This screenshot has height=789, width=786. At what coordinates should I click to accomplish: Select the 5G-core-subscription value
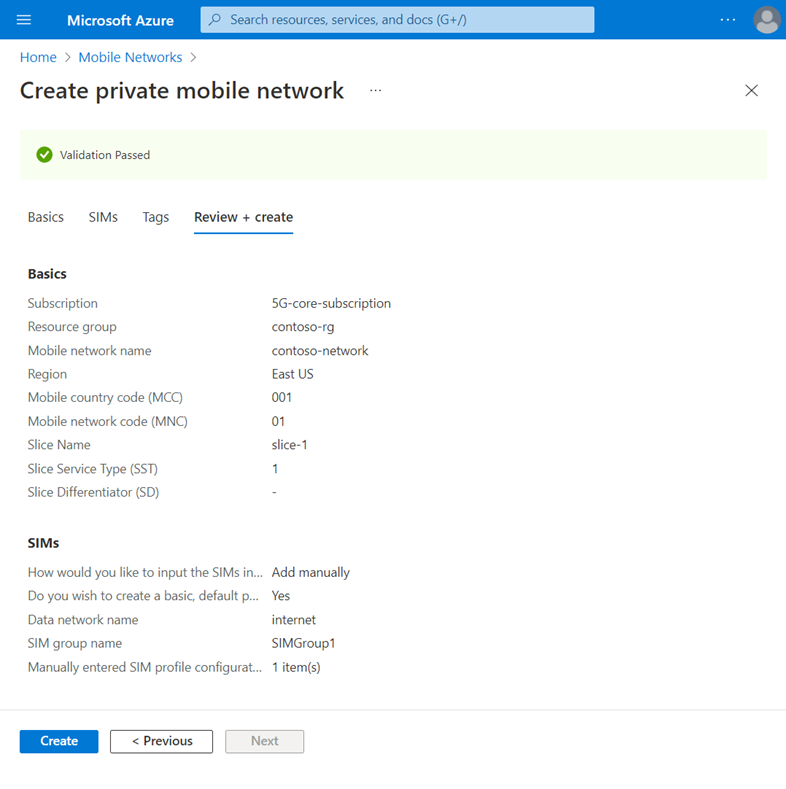(331, 303)
